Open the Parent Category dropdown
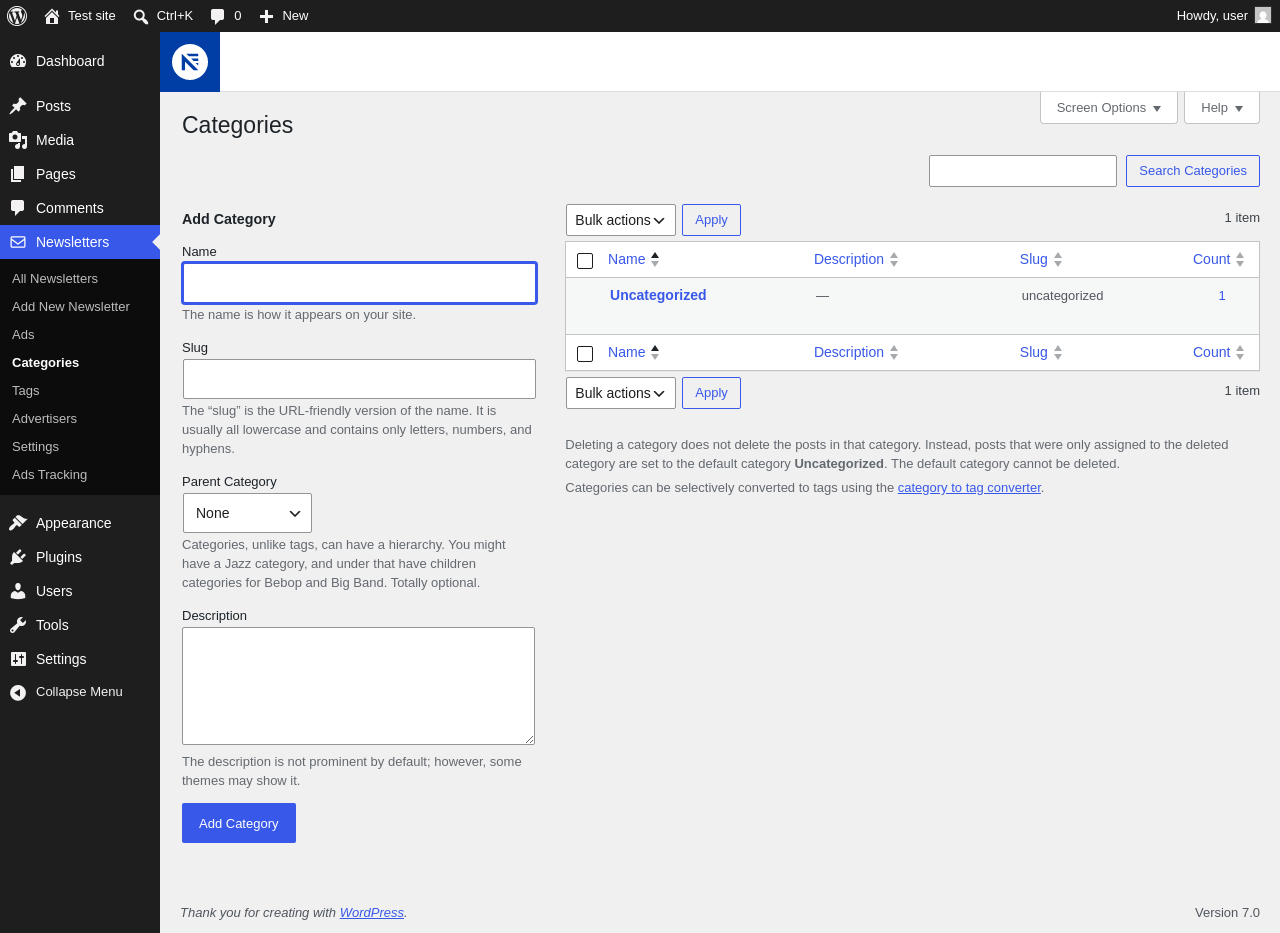The height and width of the screenshot is (933, 1280). pos(247,513)
